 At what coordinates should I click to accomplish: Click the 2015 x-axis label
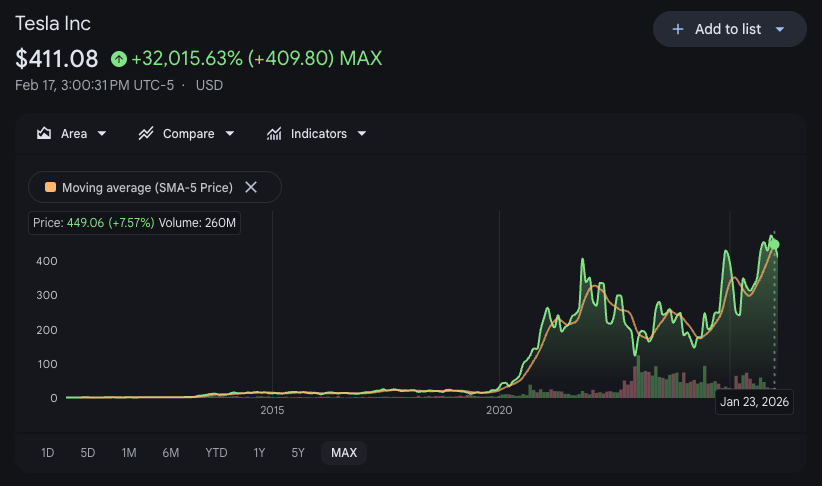pyautogui.click(x=272, y=410)
